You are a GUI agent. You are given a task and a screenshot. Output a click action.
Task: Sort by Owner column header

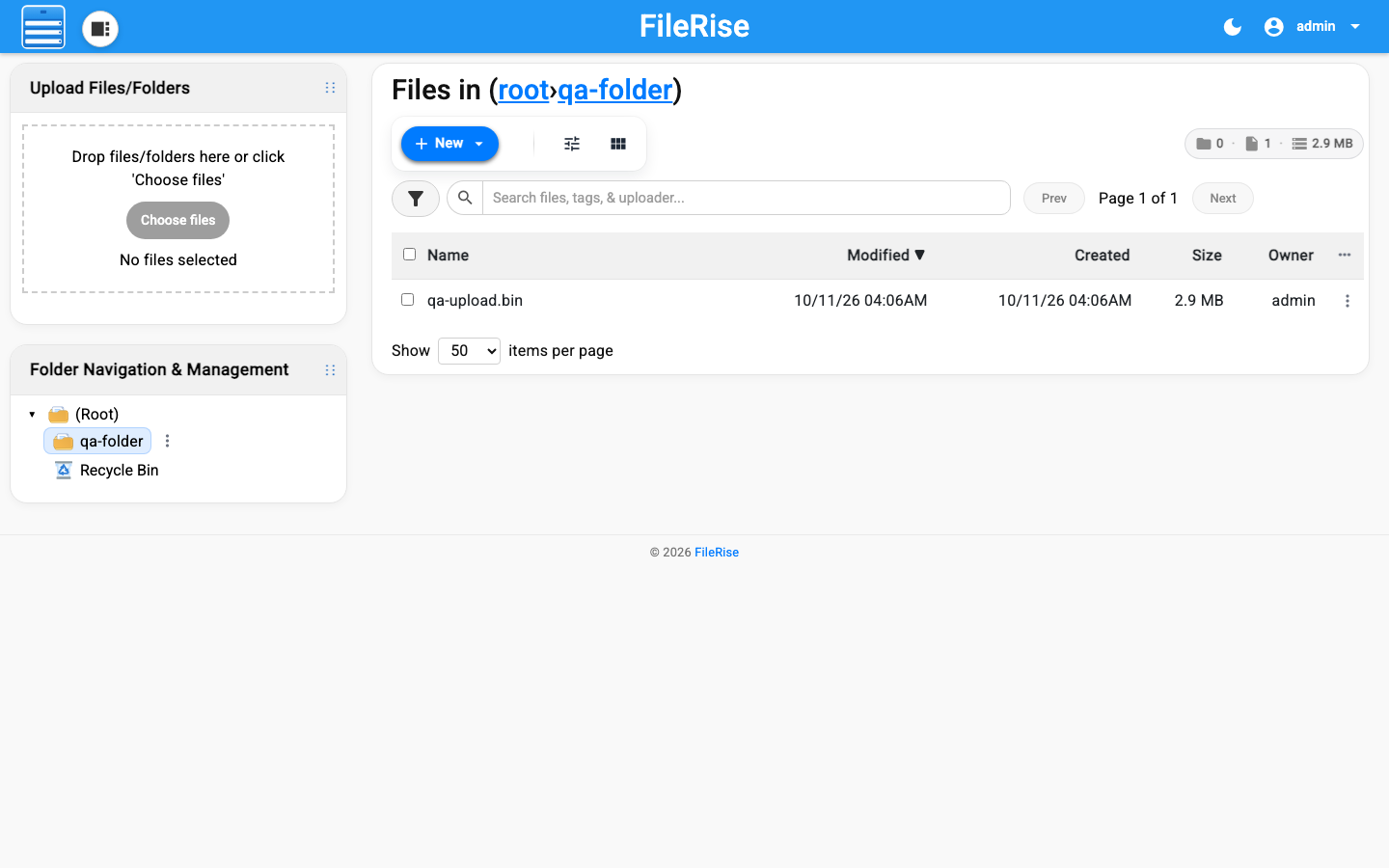(1291, 256)
